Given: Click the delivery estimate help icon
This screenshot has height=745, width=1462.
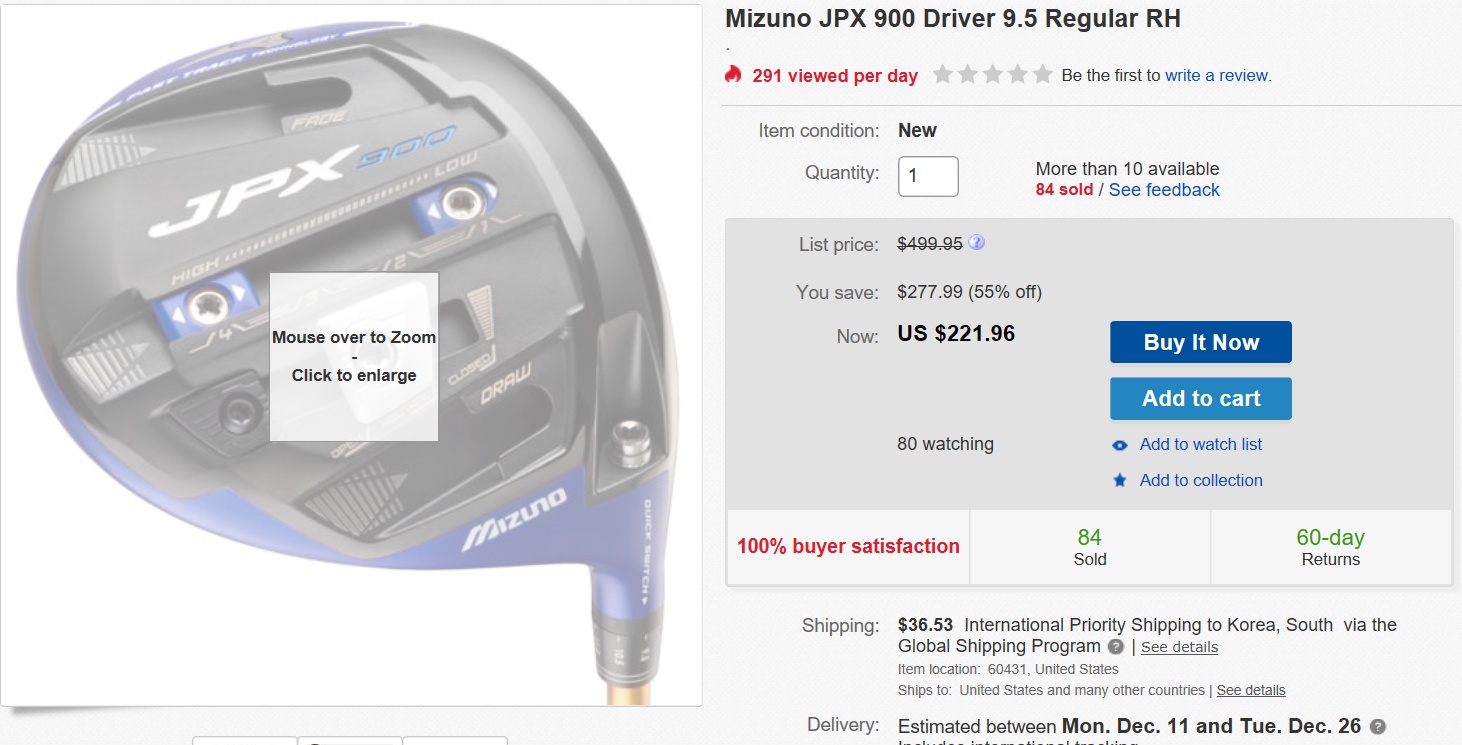Looking at the screenshot, I should [1378, 726].
